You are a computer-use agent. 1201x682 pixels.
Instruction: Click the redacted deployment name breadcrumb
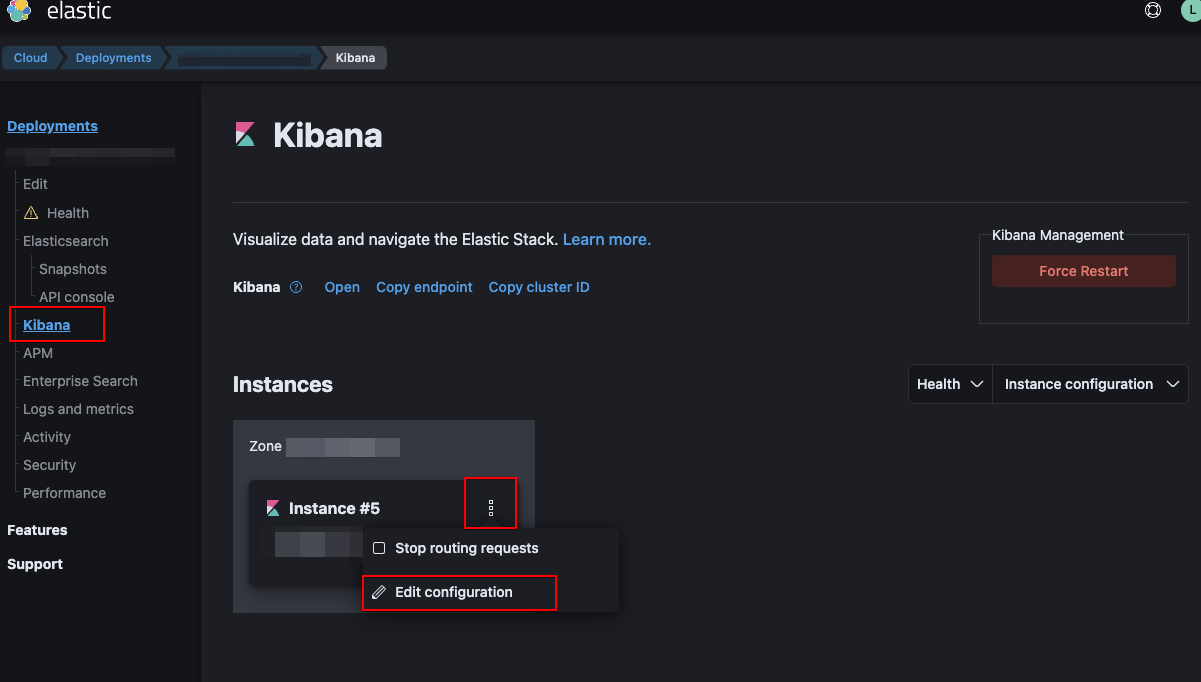pyautogui.click(x=244, y=58)
